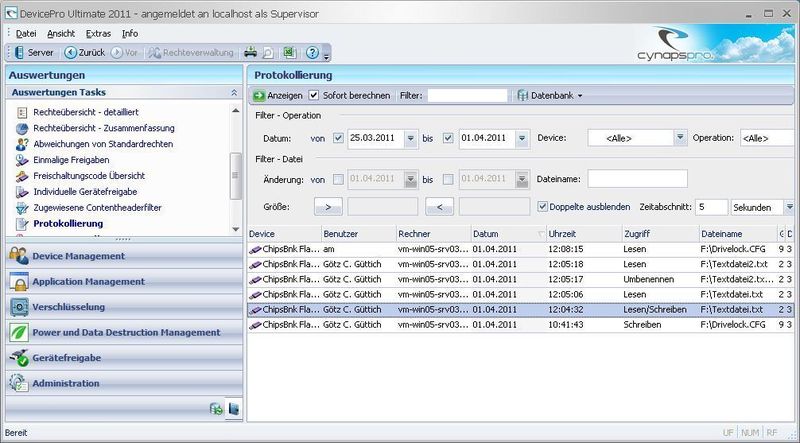Open print preview magnifier icon
Screen dimensions: 800x443
pyautogui.click(x=268, y=53)
